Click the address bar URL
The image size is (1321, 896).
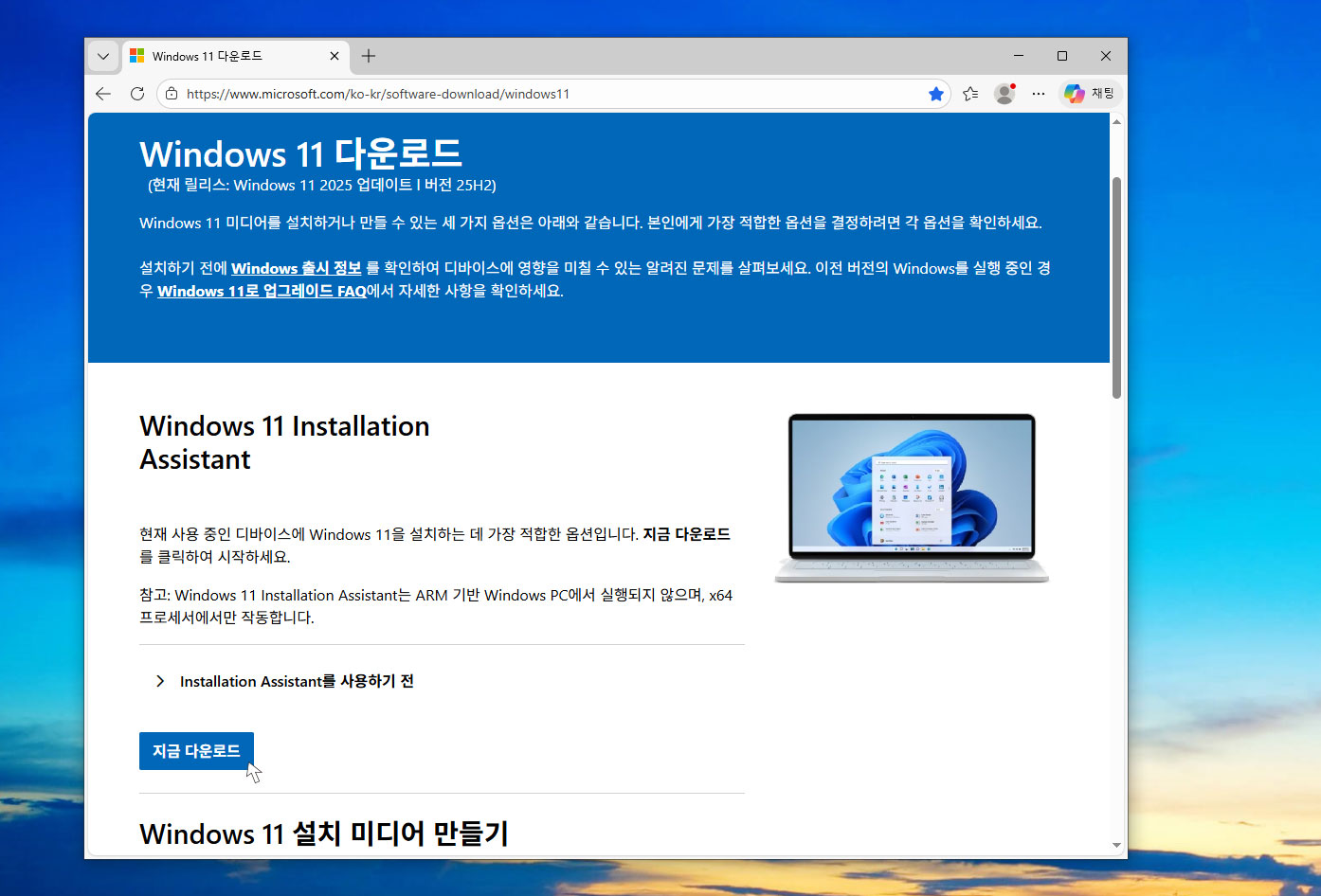378,94
